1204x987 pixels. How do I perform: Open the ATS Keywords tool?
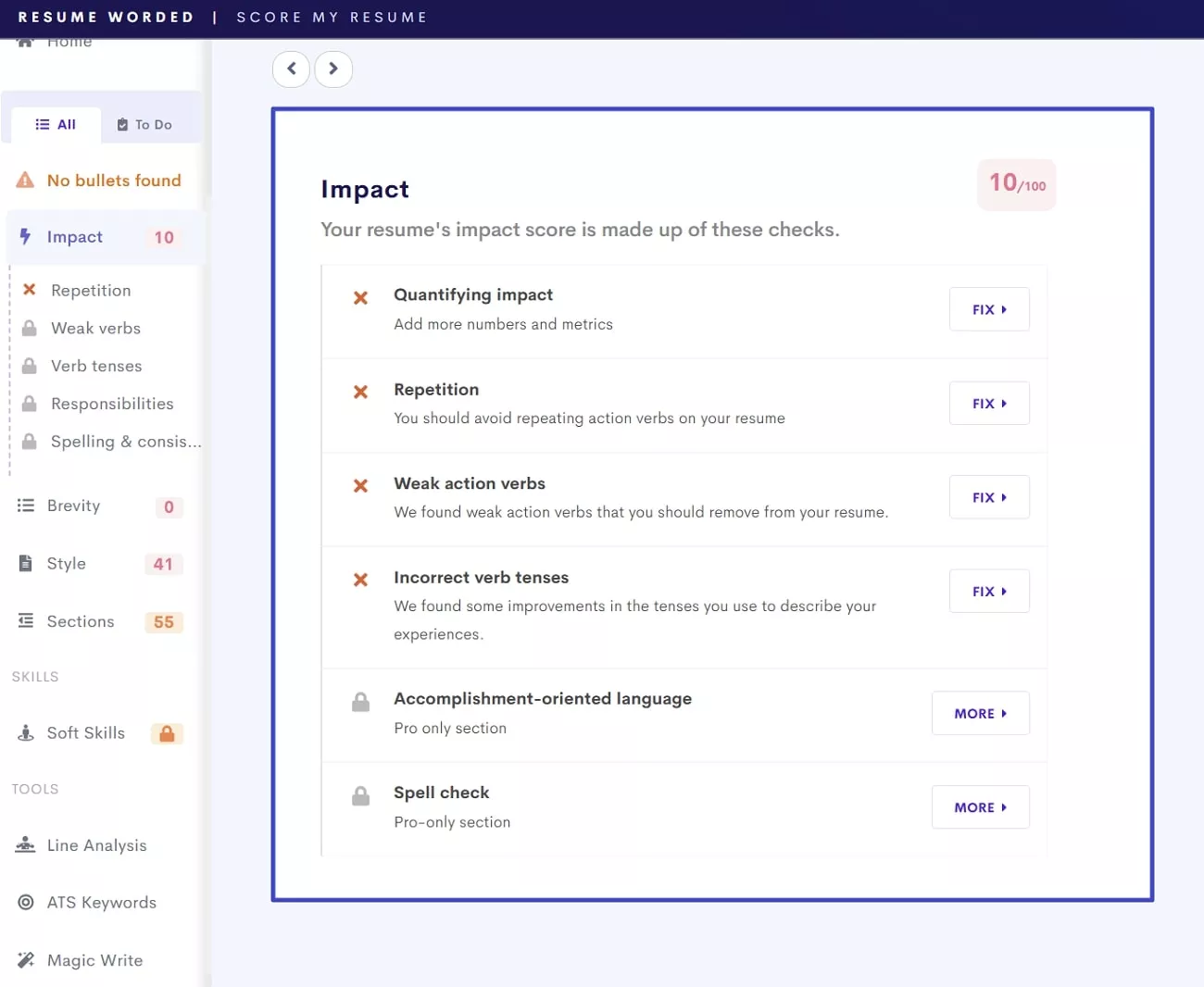point(101,903)
